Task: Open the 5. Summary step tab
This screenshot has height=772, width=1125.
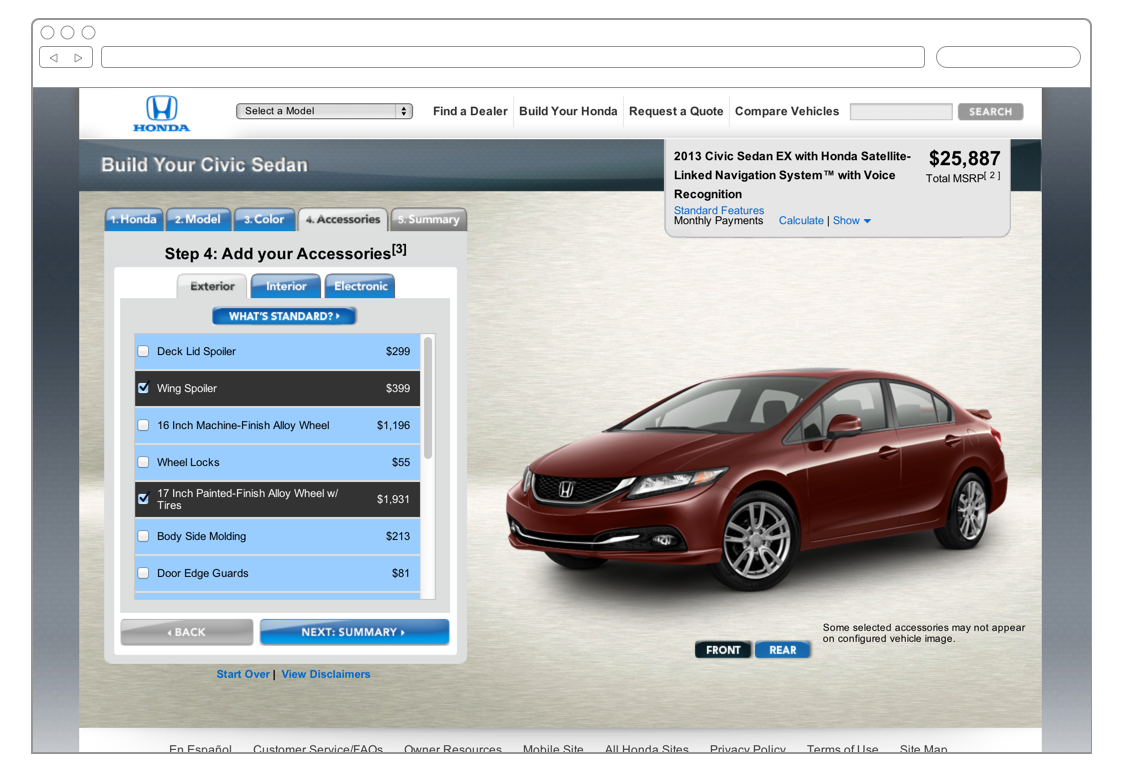Action: point(428,220)
